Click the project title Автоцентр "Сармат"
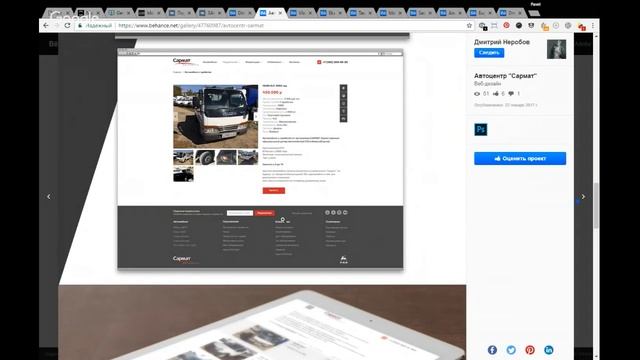640x360 pixels. click(505, 76)
